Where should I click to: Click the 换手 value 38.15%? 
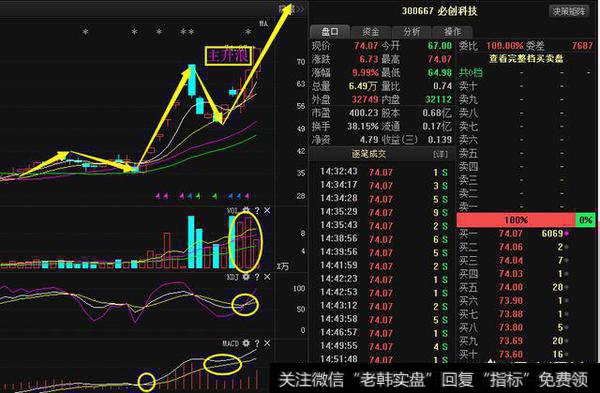362,126
